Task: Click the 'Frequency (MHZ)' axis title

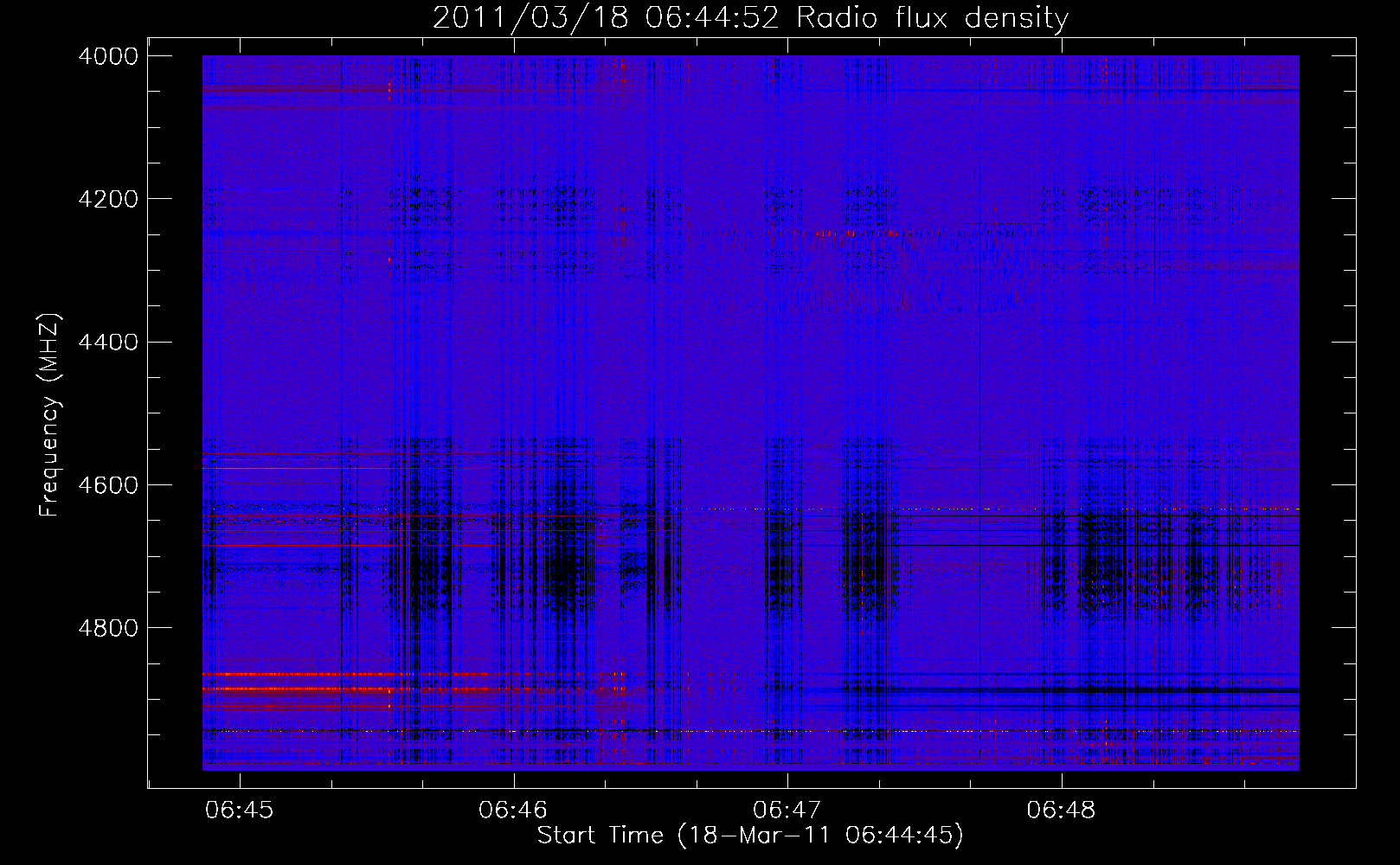Action: pyautogui.click(x=50, y=415)
